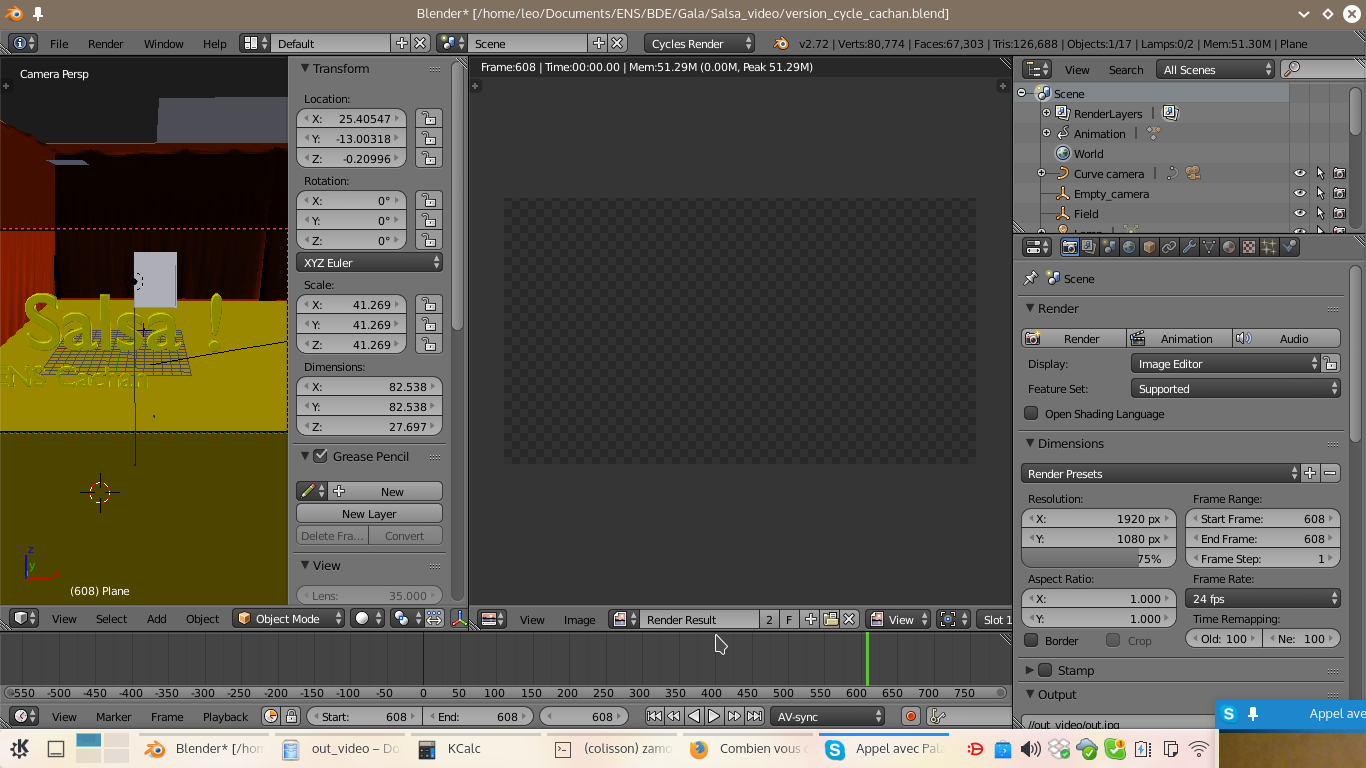Click the Blender info editor type icon top-left

point(24,43)
